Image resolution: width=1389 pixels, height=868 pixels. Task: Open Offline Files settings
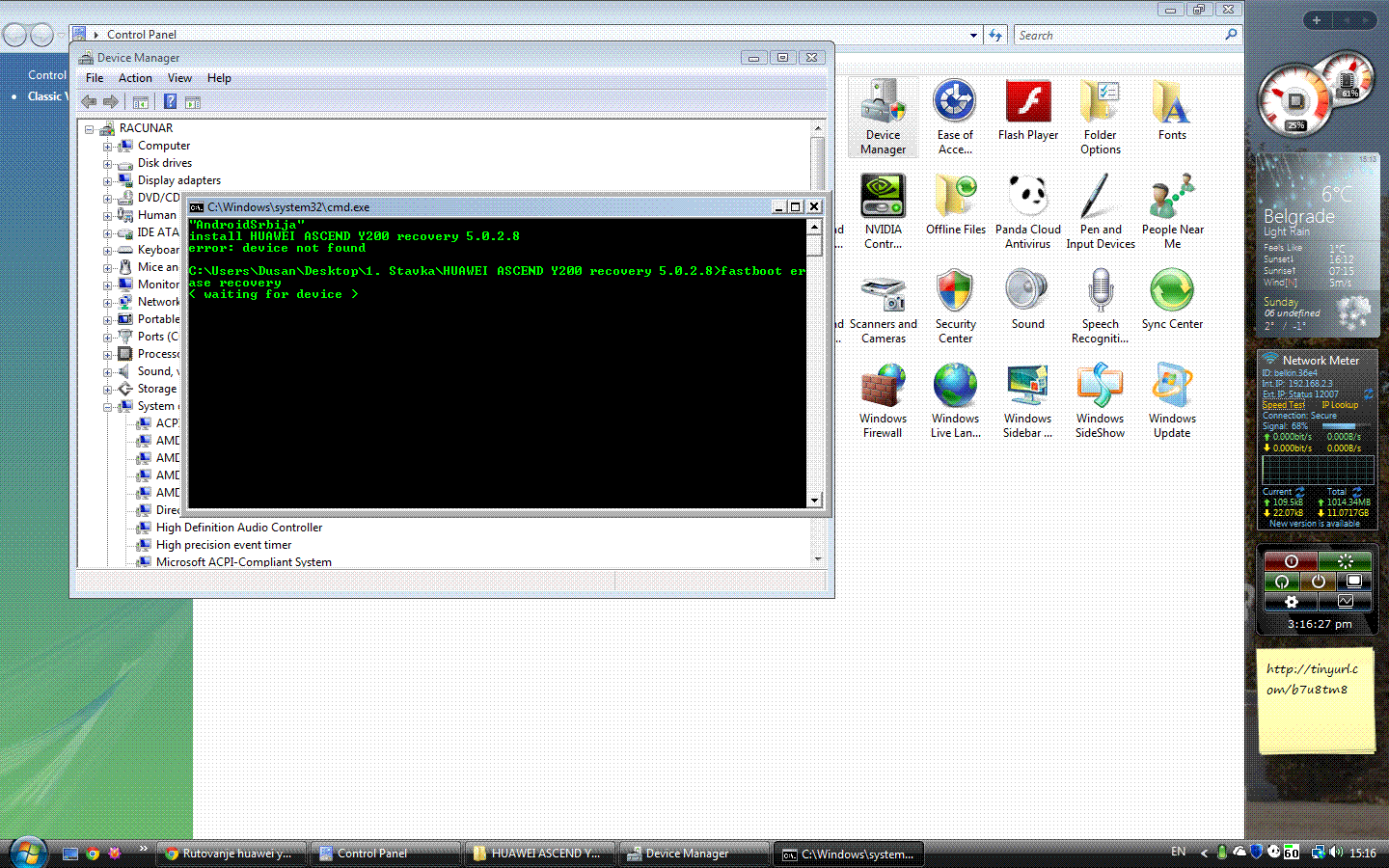point(956,204)
